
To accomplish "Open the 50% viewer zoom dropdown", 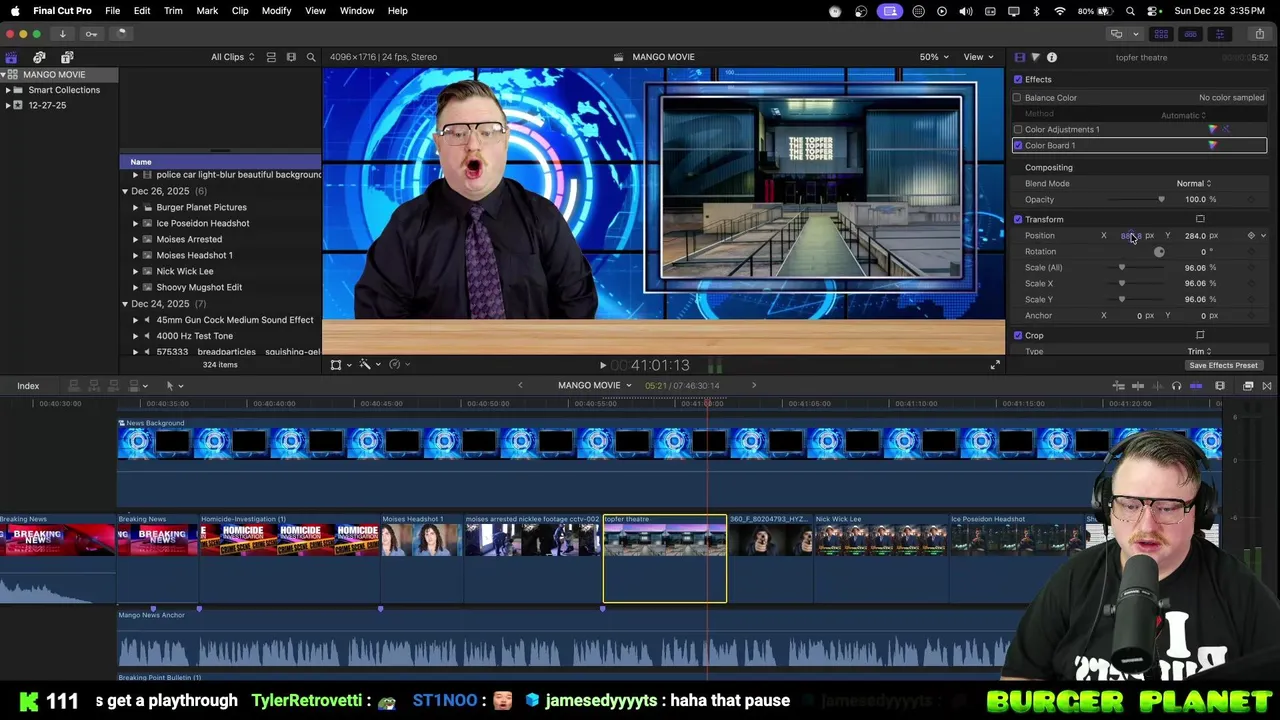I will (934, 57).
